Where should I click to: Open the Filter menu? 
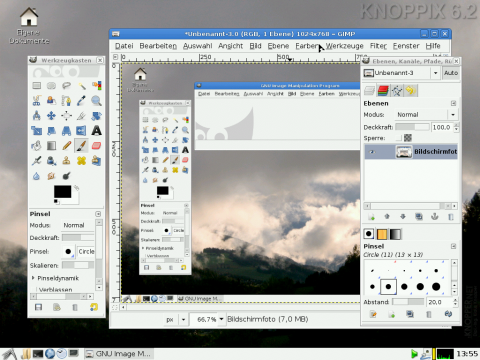378,46
